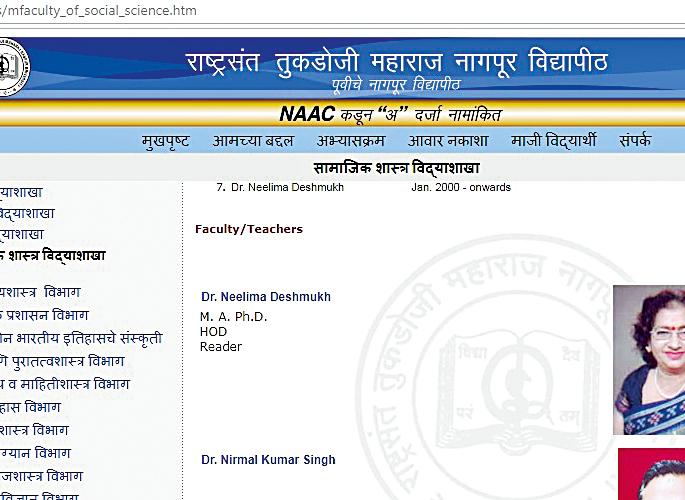Screen dimensions: 685x500
Task: Open the मुखपृष्ठ menu item
Action: click(x=166, y=141)
